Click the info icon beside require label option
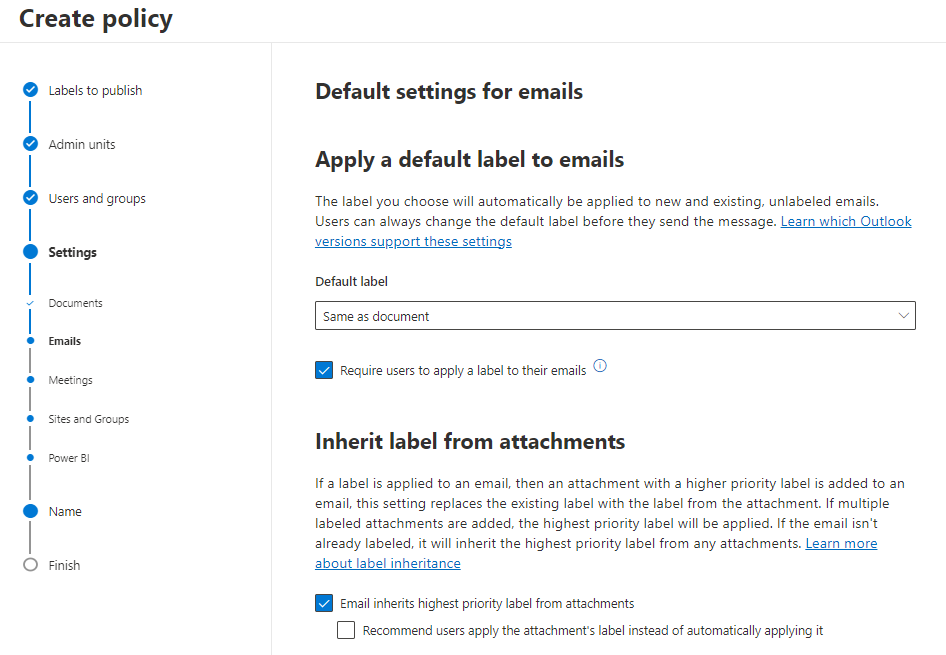Screen dimensions: 946x655 coord(600,366)
